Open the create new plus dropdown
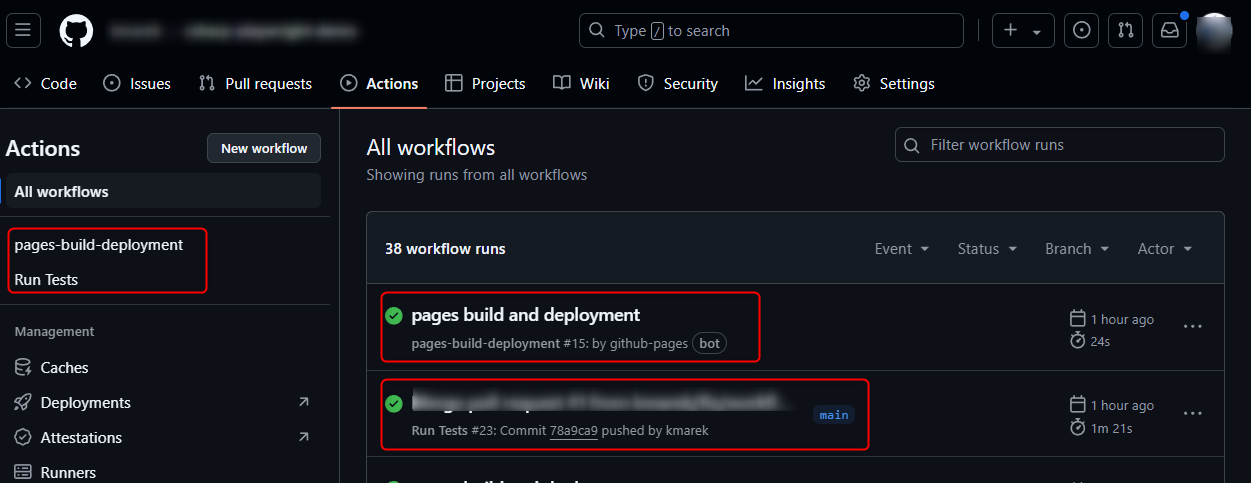 (1022, 31)
